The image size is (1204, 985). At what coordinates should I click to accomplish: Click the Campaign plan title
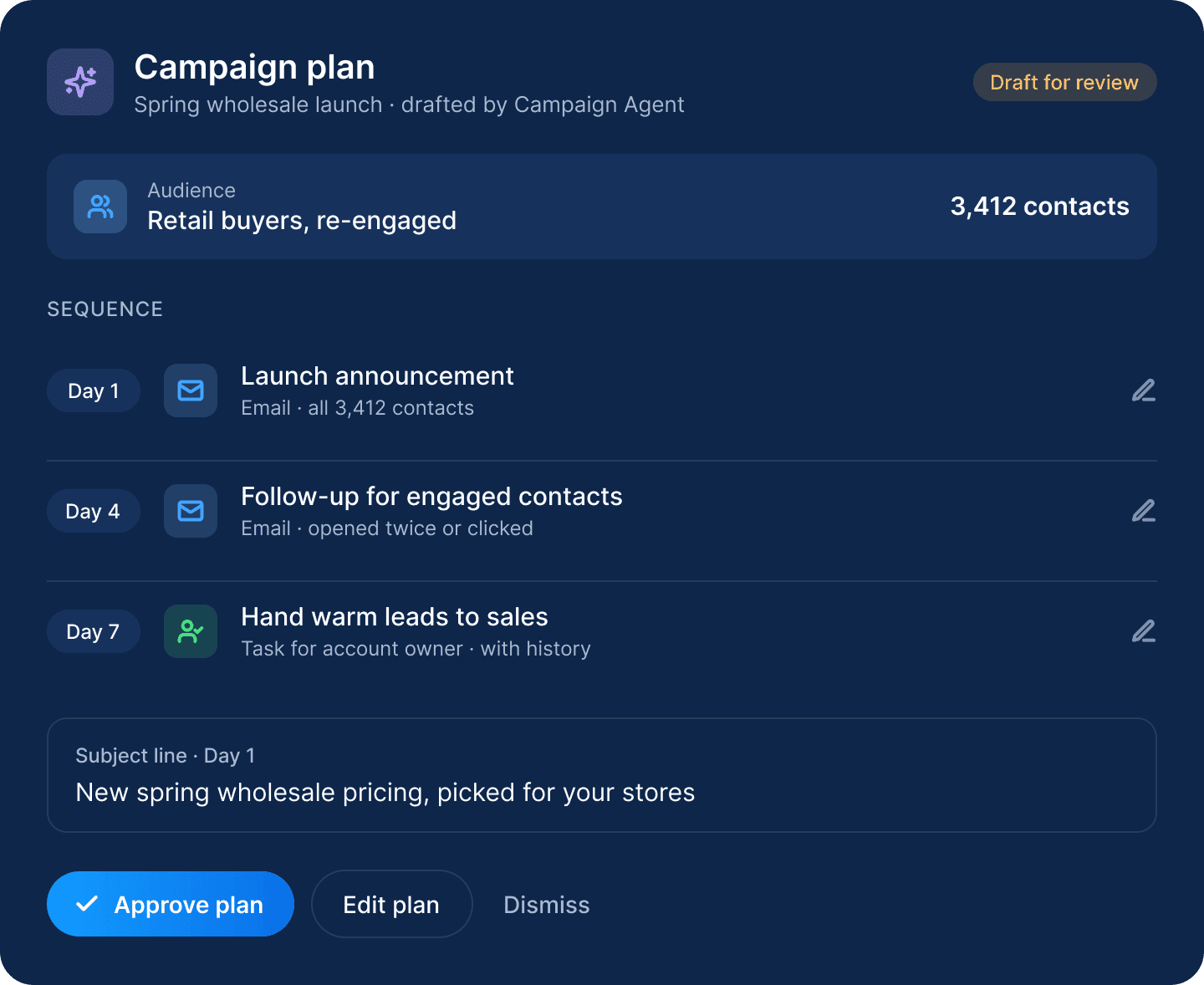click(255, 67)
